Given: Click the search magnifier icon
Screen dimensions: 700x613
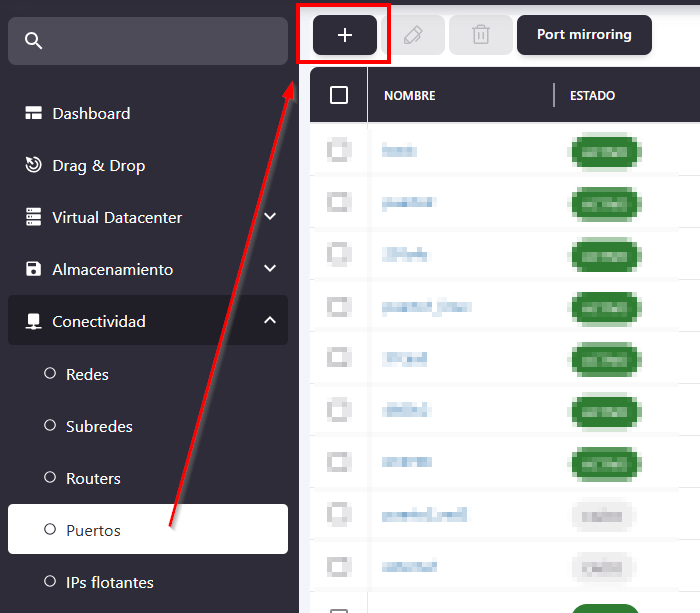Looking at the screenshot, I should tap(34, 41).
